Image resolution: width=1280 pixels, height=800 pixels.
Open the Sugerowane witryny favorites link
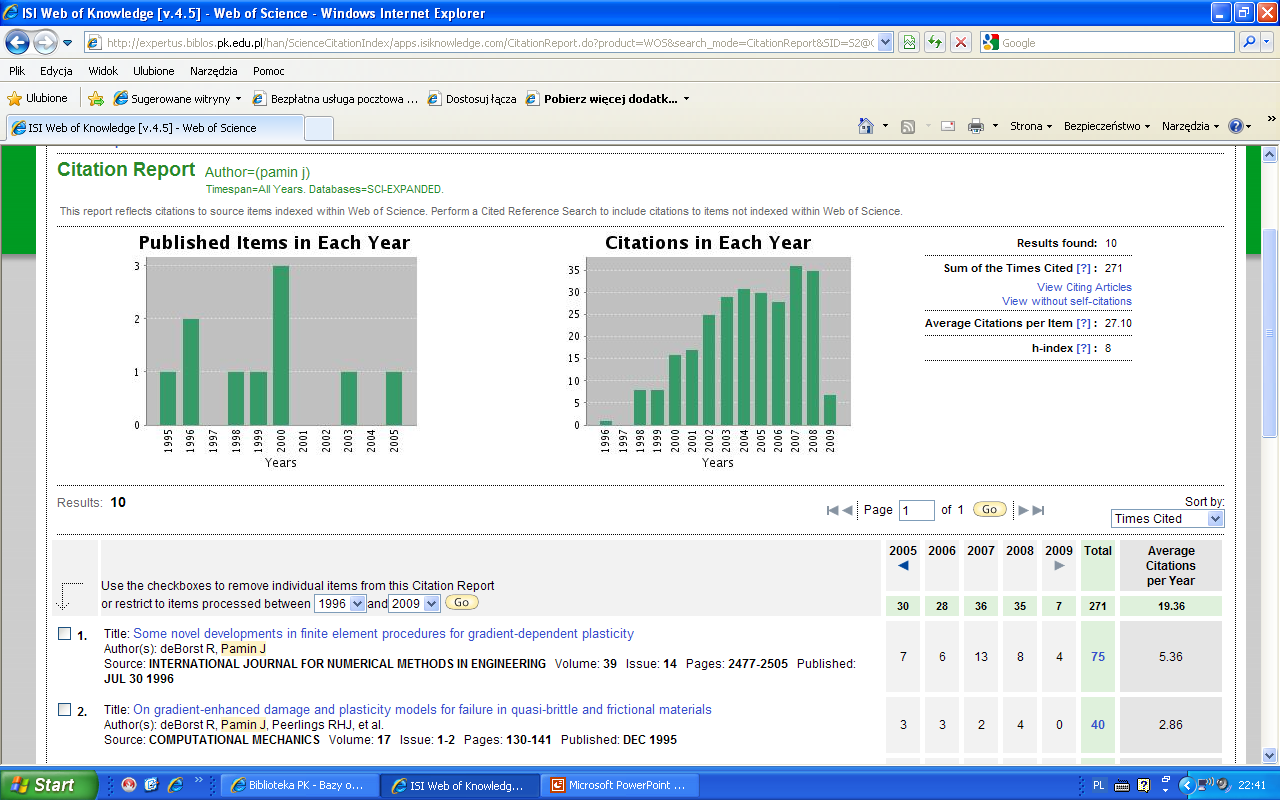coord(177,98)
